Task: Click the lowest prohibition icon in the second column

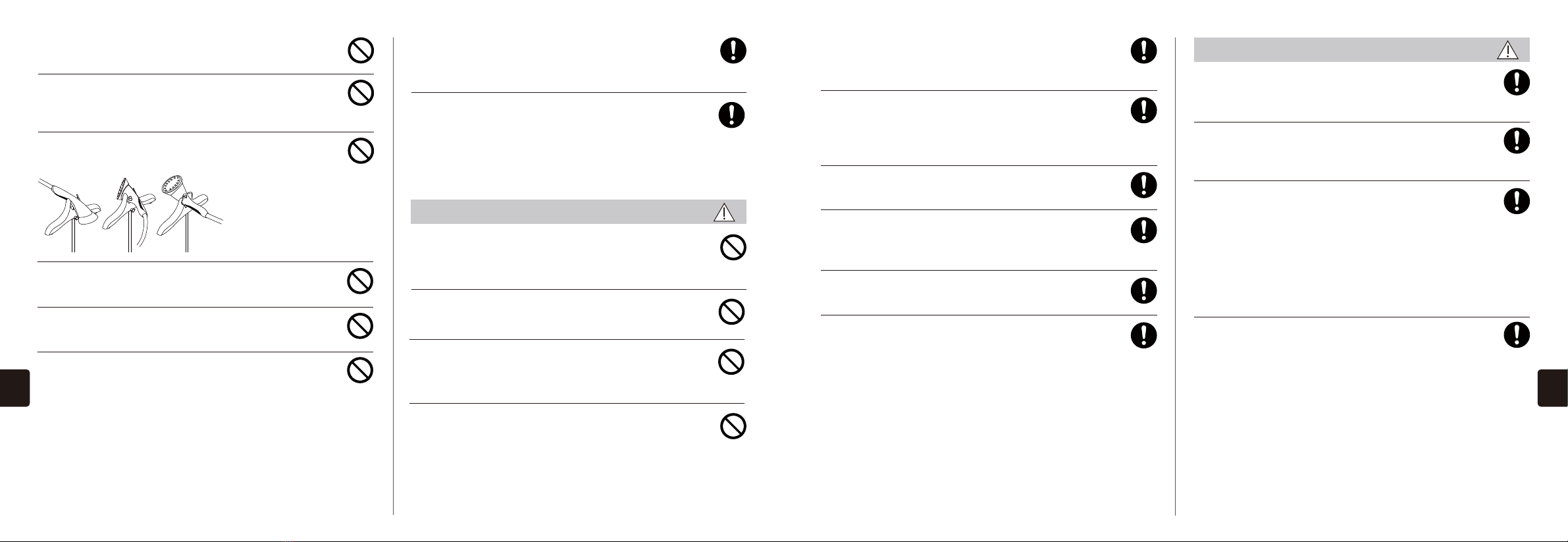Action: pos(733,426)
